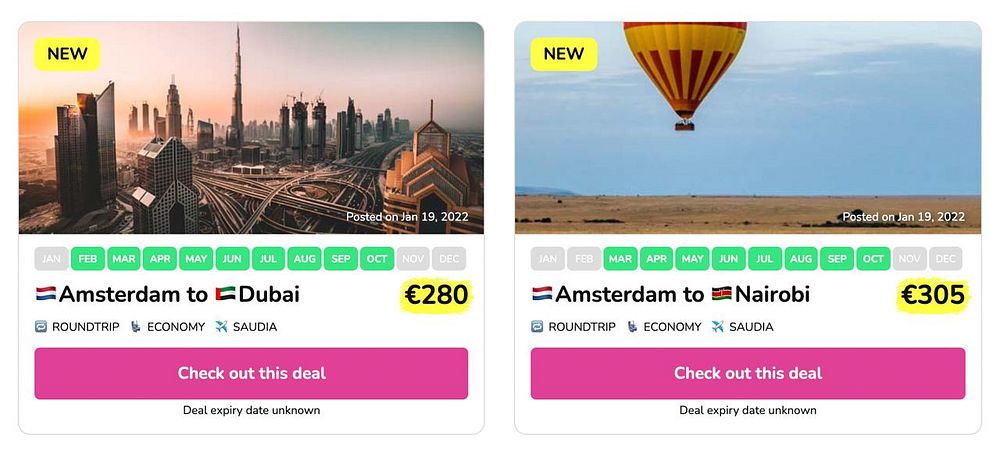The width and height of the screenshot is (1000, 458).
Task: Select MAR month chip on Nairobi deal
Action: [620, 259]
